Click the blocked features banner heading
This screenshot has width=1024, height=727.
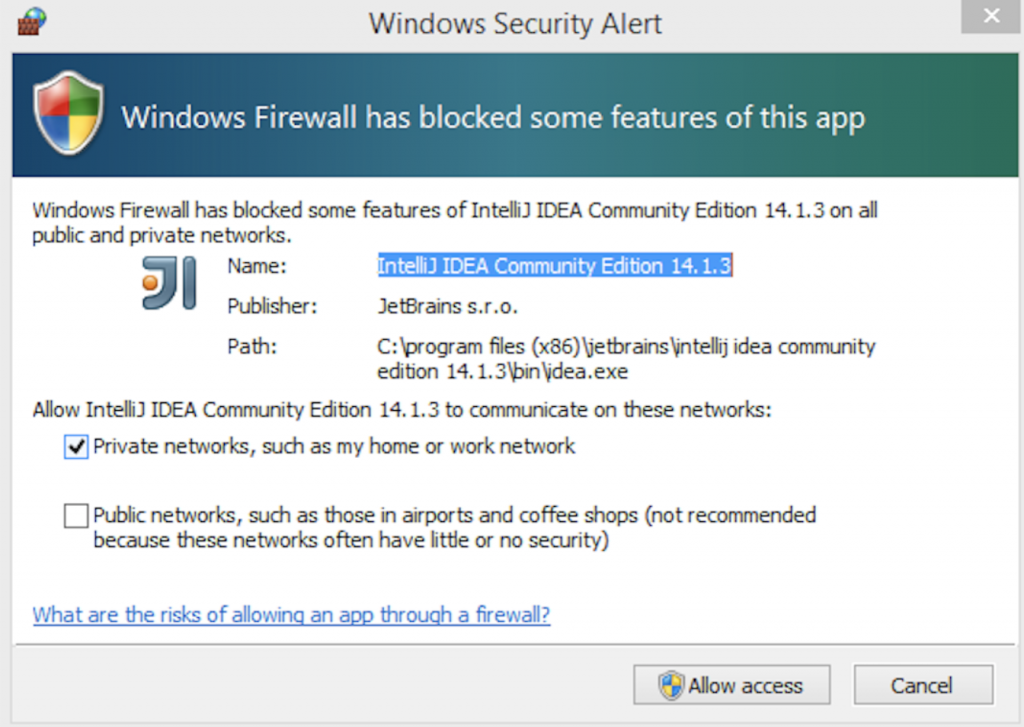(493, 118)
